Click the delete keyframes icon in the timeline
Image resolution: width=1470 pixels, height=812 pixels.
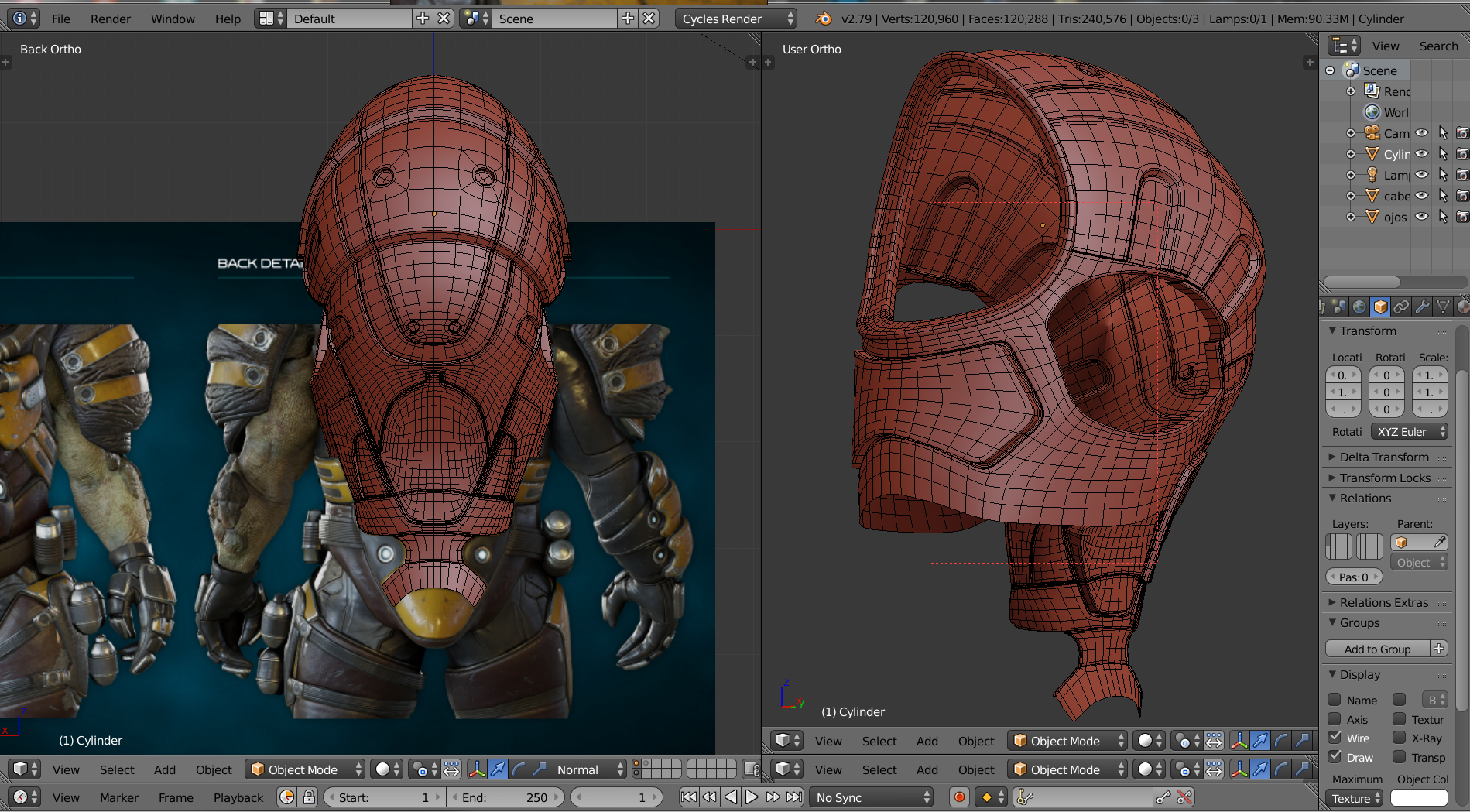(x=1184, y=797)
